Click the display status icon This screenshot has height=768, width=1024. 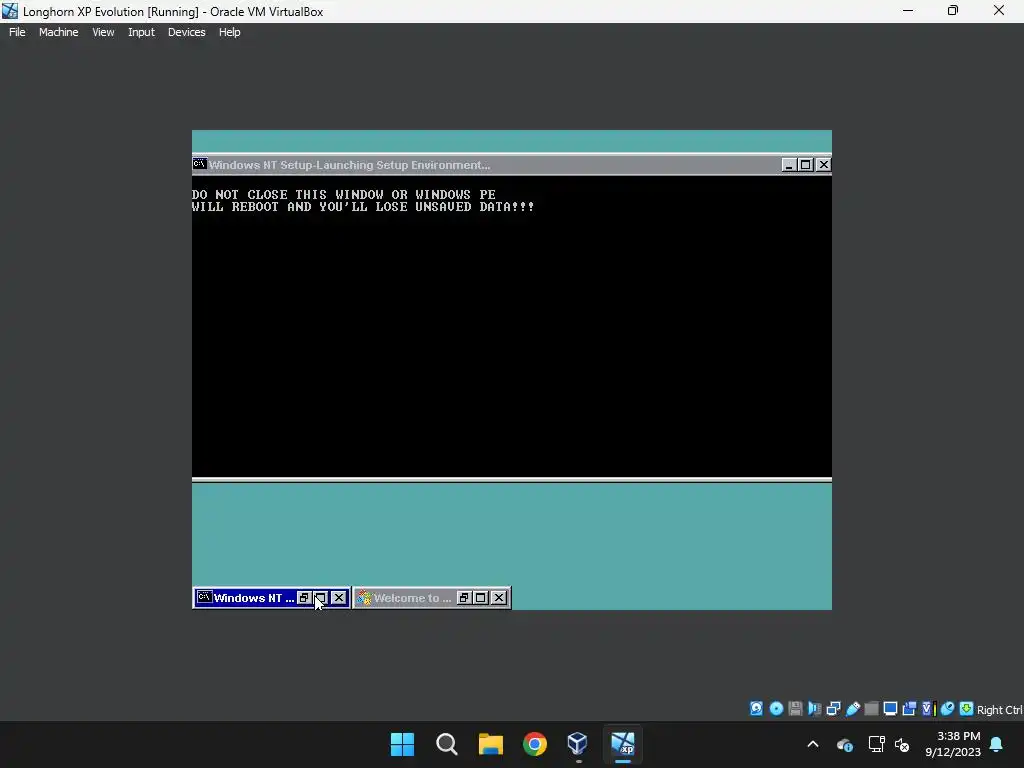coord(890,709)
